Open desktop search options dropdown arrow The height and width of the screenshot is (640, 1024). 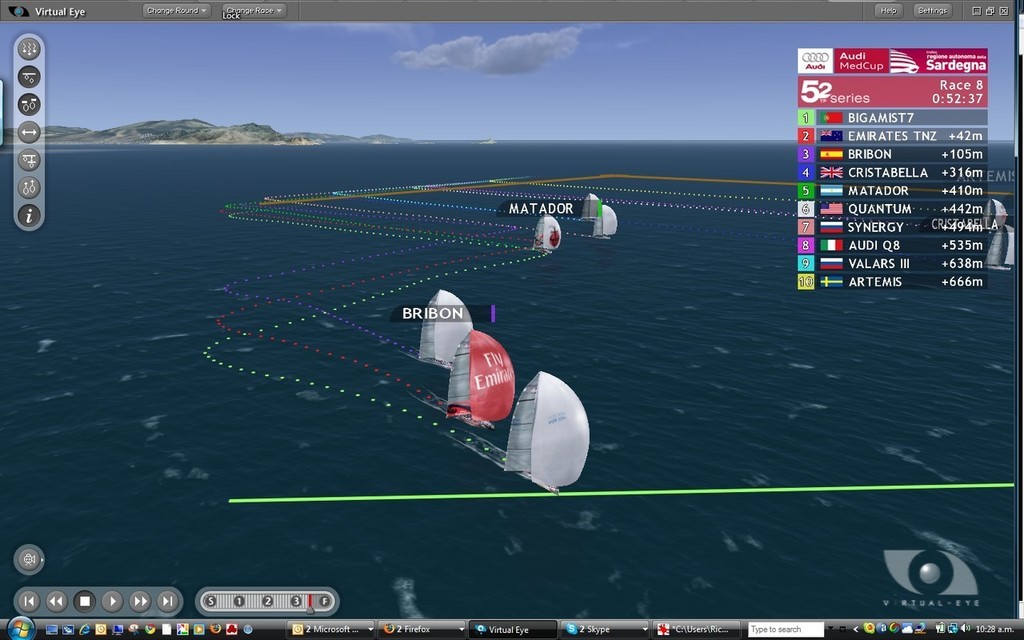(x=830, y=630)
